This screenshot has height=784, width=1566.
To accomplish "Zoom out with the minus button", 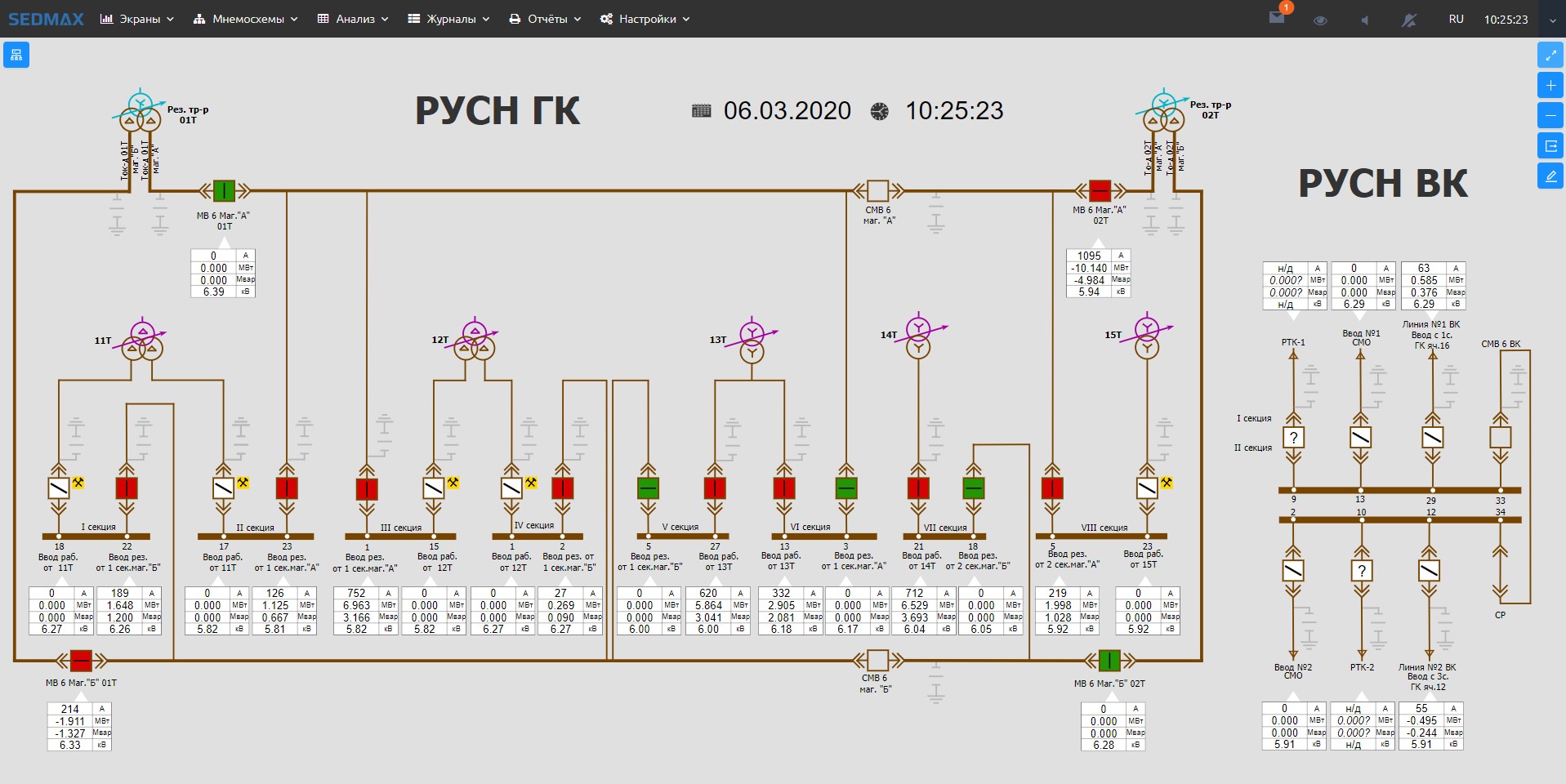I will click(1550, 115).
